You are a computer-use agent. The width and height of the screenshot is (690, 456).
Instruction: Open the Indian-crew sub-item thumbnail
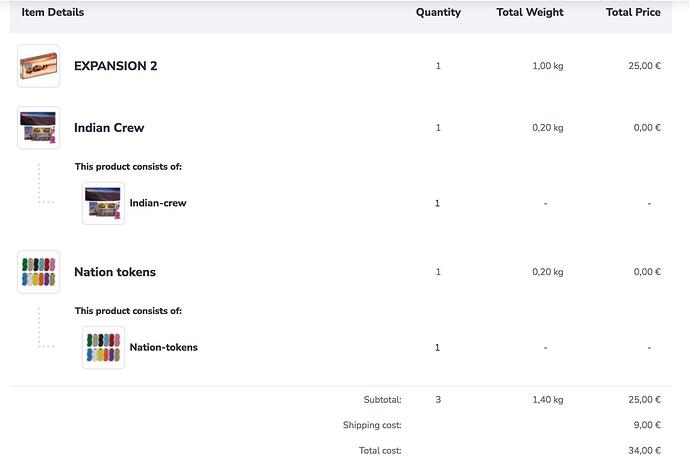coord(103,203)
